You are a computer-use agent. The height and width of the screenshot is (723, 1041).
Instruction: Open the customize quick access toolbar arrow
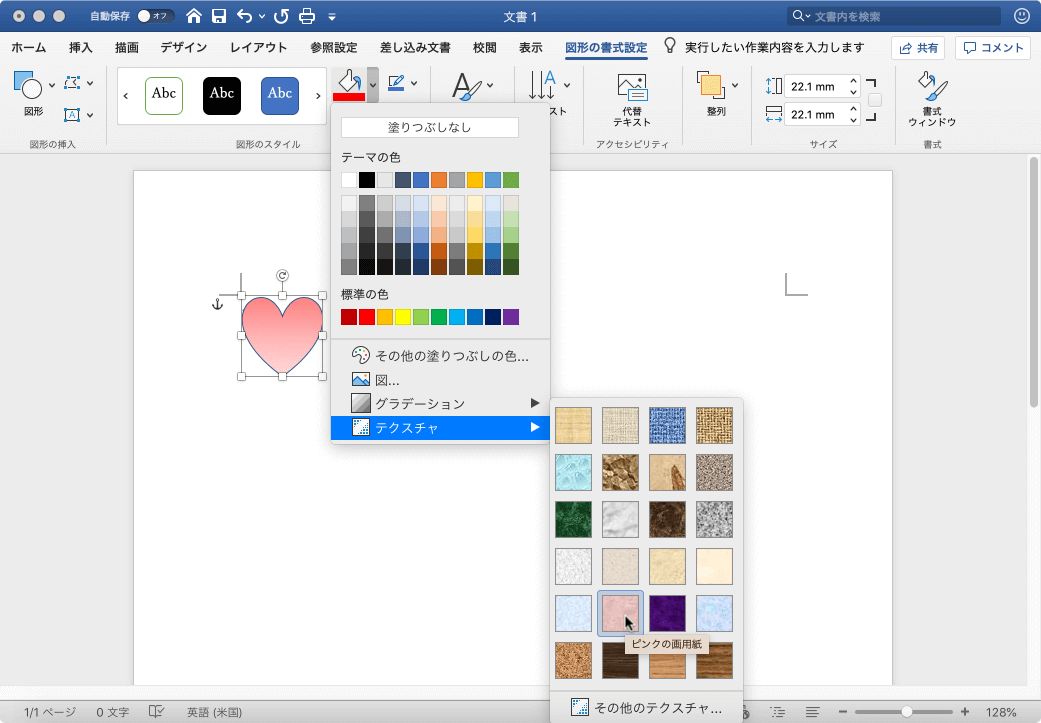pyautogui.click(x=332, y=17)
